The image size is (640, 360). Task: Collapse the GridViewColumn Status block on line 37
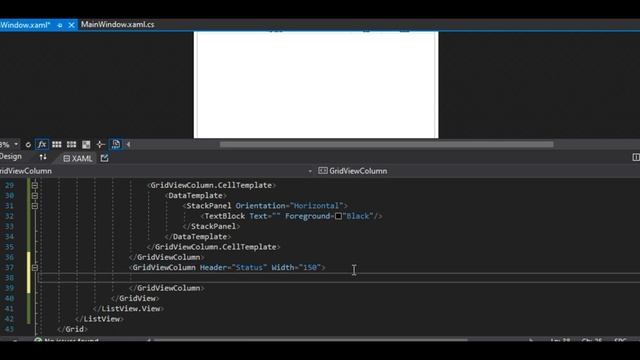click(35, 268)
